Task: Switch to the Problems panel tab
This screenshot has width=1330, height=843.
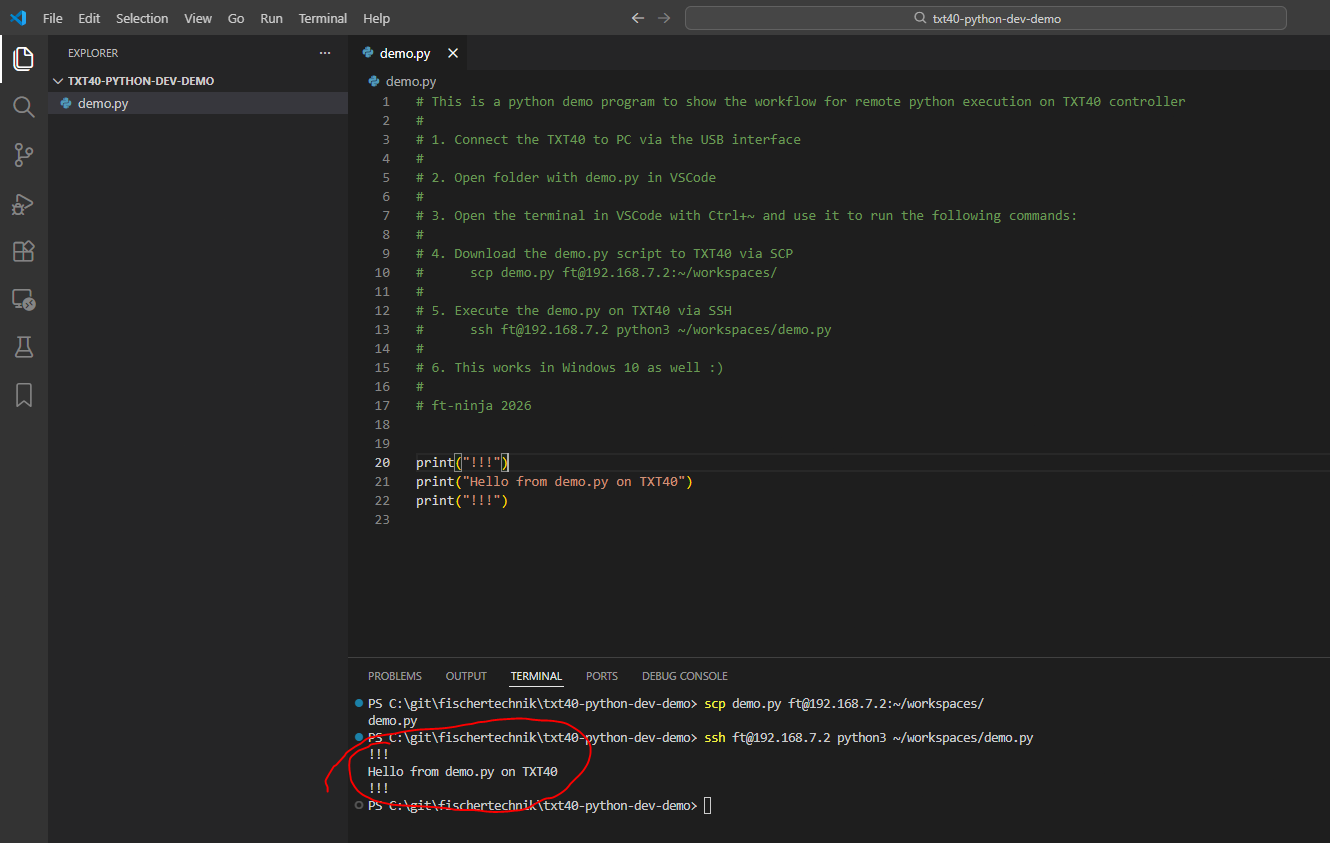Action: [394, 676]
